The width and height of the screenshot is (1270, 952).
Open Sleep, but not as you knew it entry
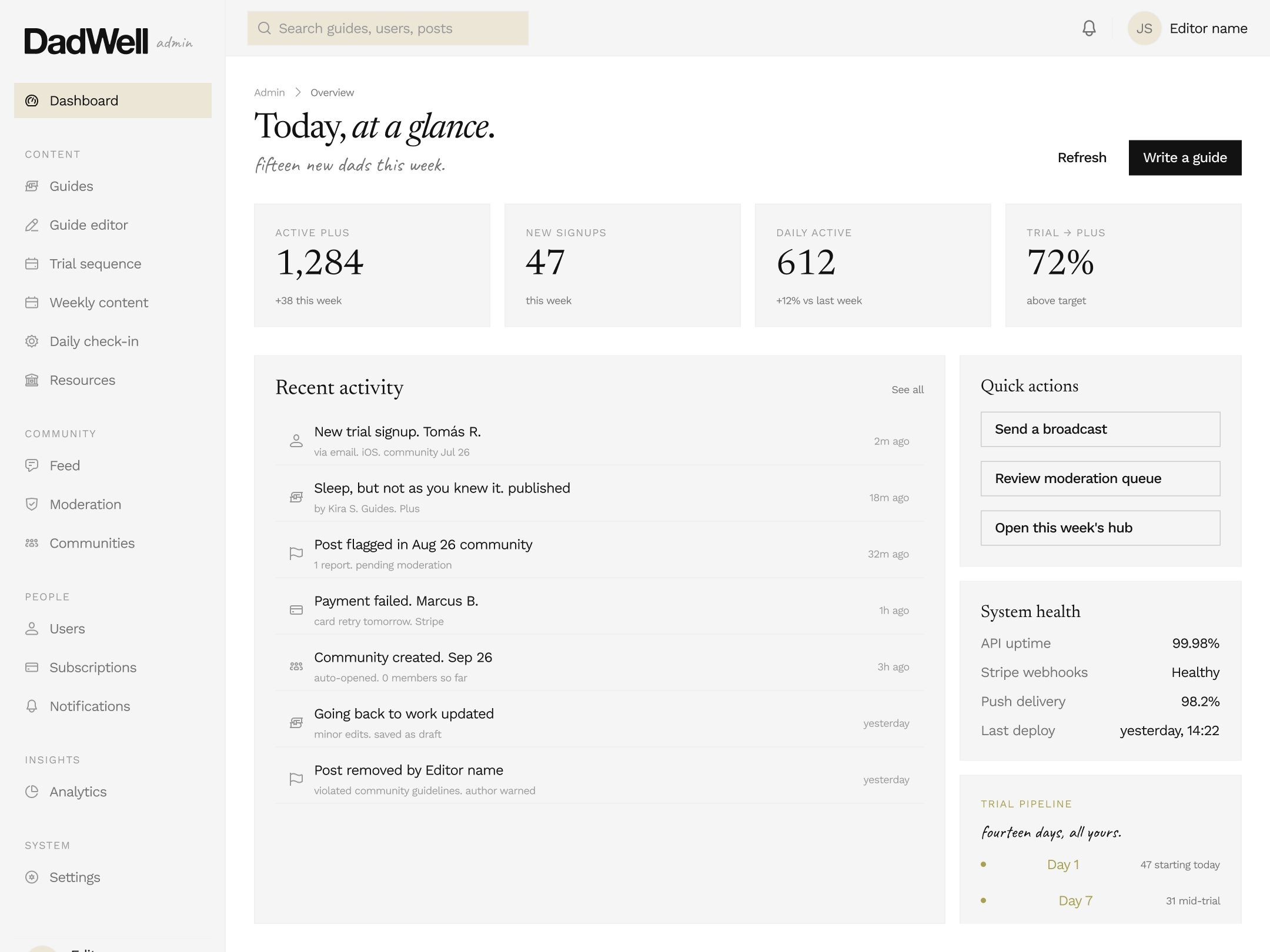pos(600,497)
